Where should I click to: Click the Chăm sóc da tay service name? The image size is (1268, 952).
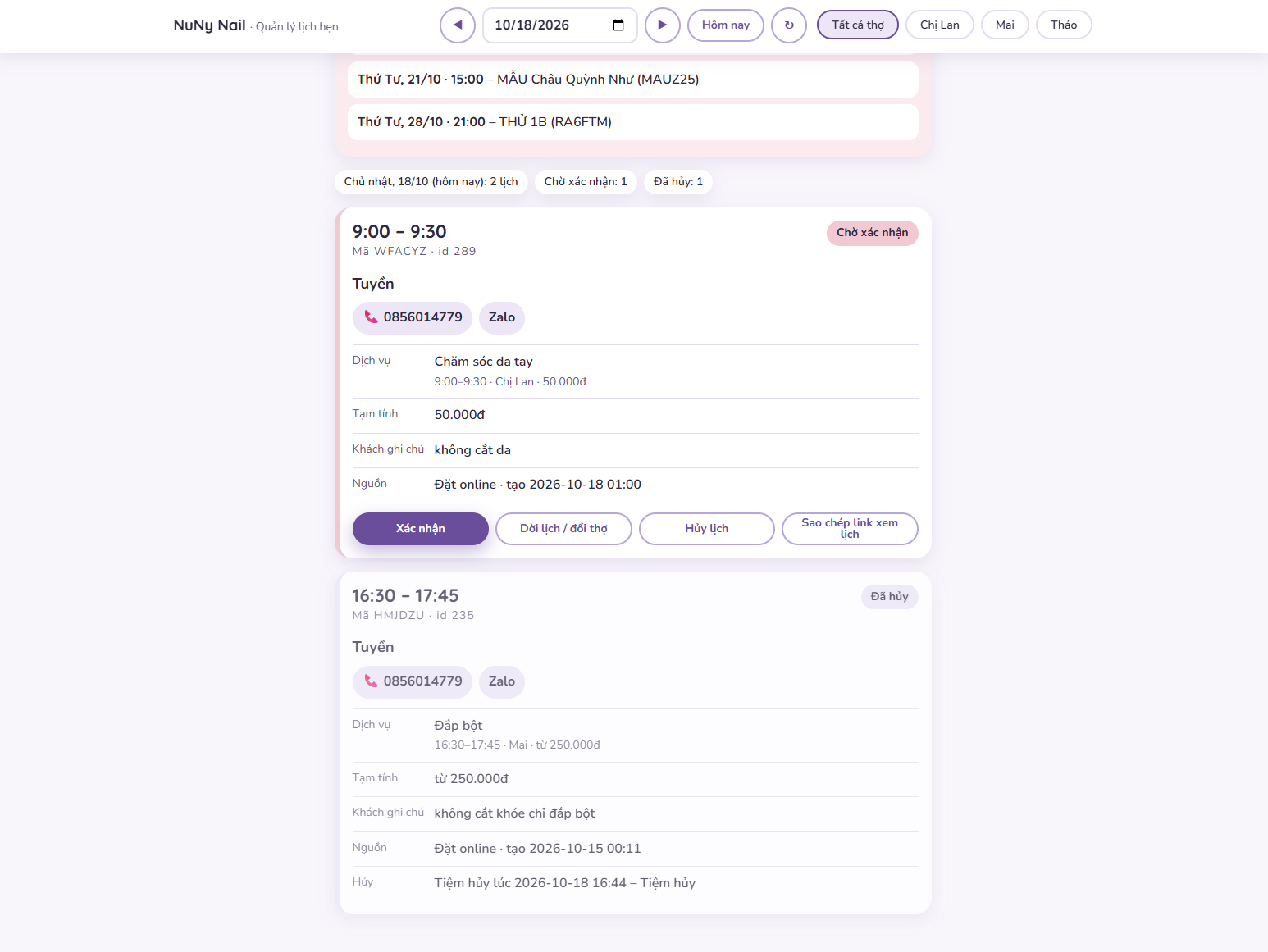pyautogui.click(x=484, y=362)
